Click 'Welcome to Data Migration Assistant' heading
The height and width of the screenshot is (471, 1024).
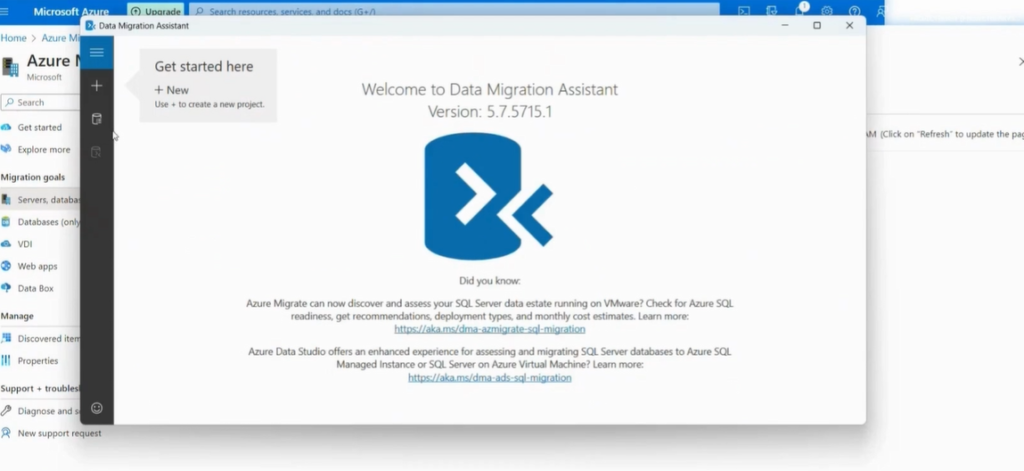[x=490, y=89]
